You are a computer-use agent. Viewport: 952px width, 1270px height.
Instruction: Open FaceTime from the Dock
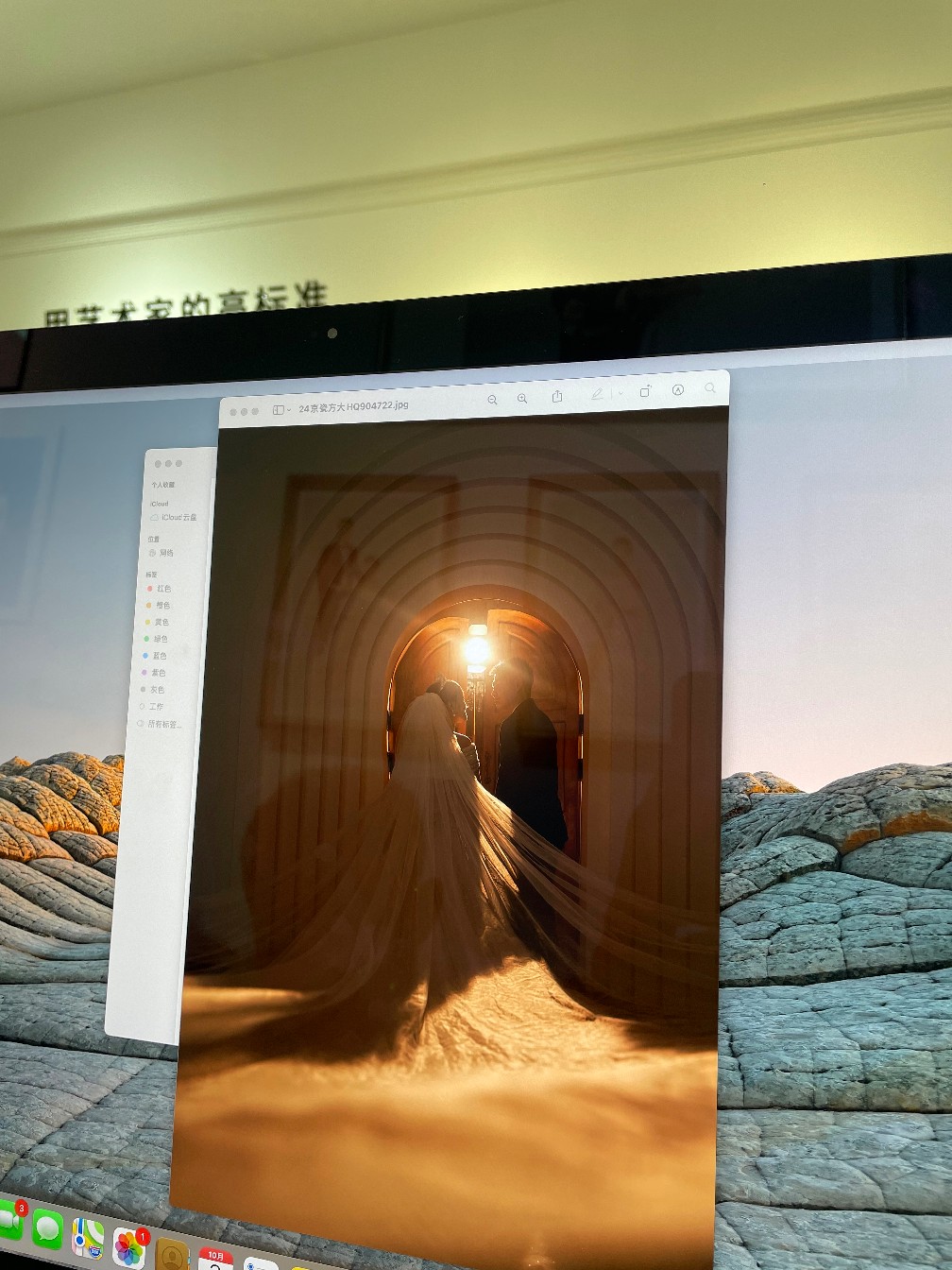[x=8, y=1221]
